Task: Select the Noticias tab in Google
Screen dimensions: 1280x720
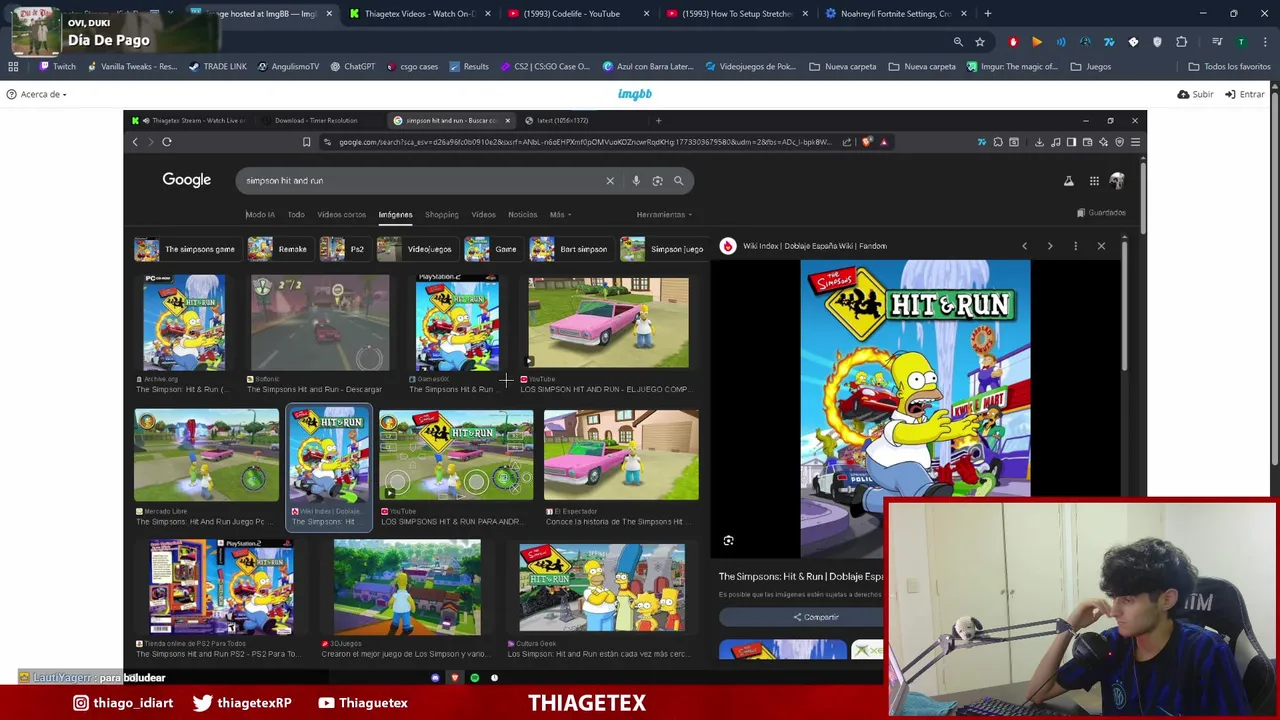Action: 522,214
